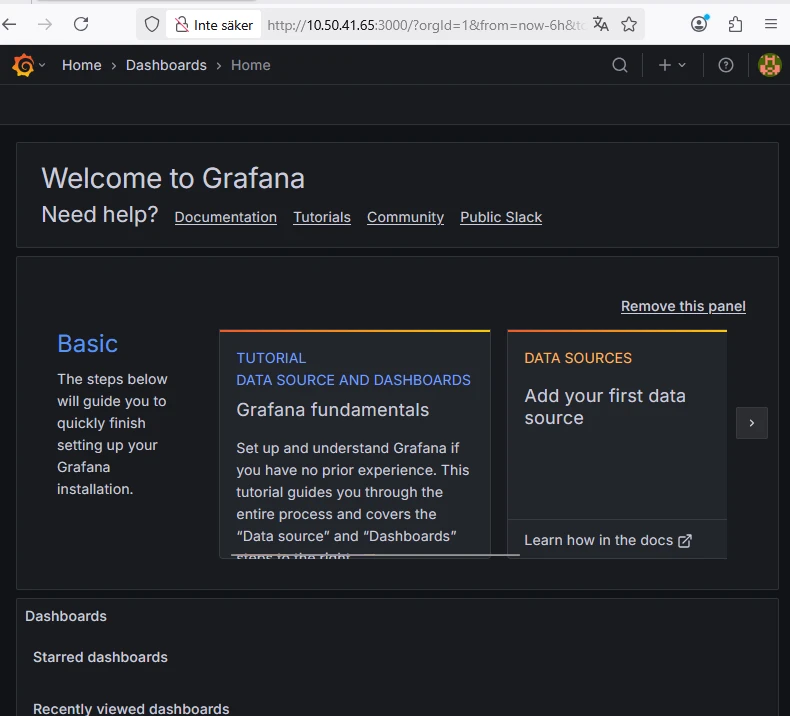Click the Grafana logo

click(x=23, y=65)
